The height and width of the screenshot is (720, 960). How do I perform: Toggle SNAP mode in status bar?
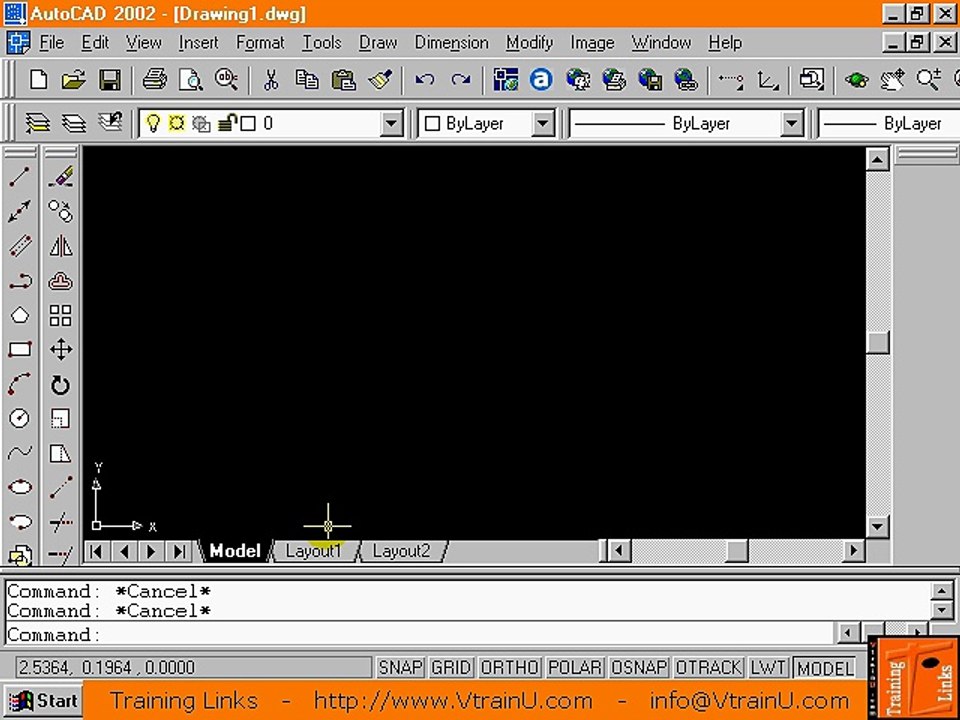click(400, 667)
